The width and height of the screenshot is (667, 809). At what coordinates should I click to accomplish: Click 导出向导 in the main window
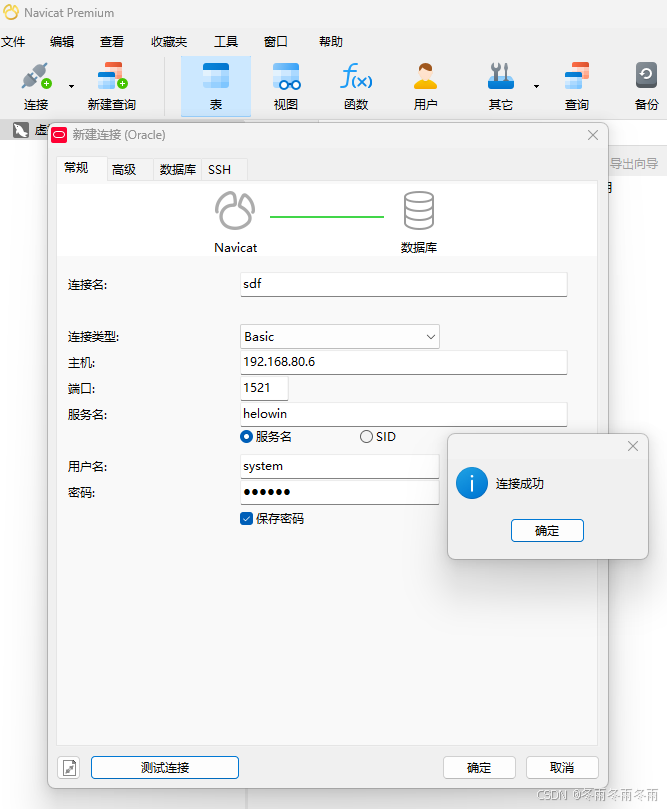[634, 164]
